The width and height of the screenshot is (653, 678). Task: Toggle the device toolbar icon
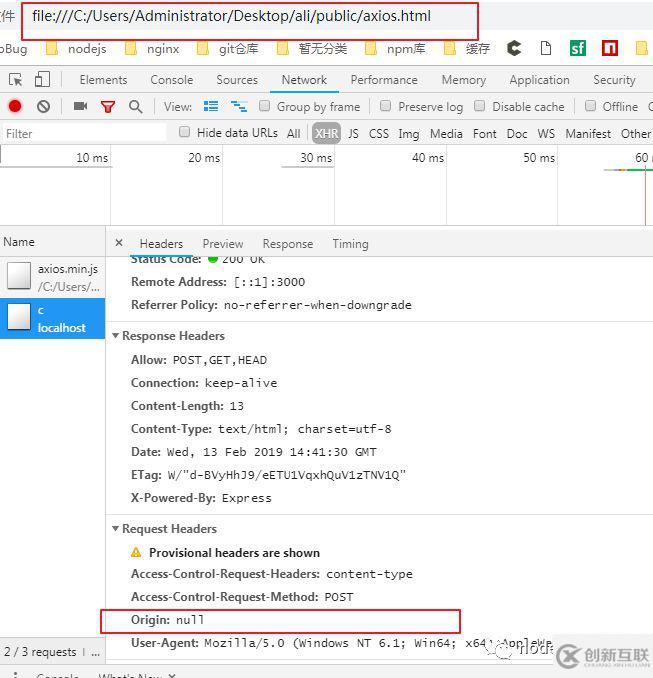point(42,80)
